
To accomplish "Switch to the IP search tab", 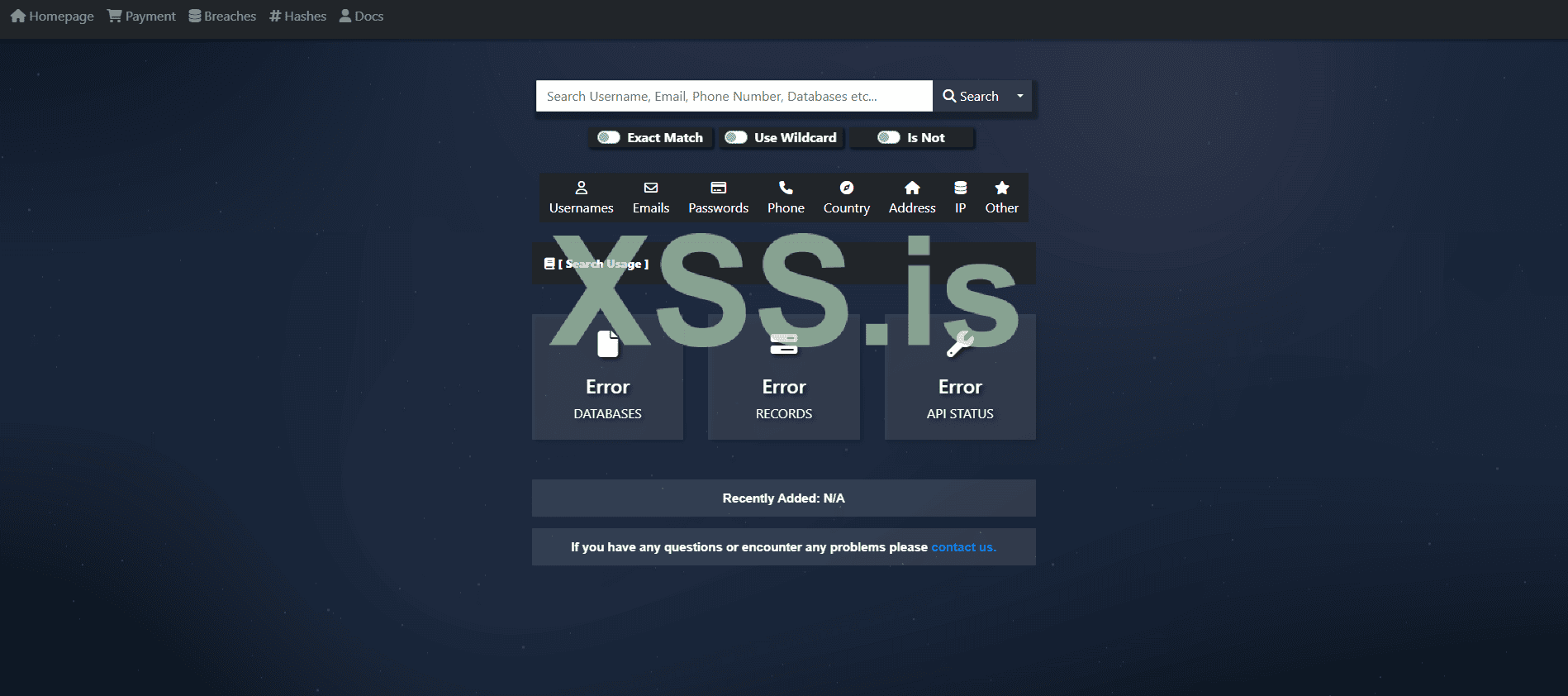I will click(x=961, y=198).
